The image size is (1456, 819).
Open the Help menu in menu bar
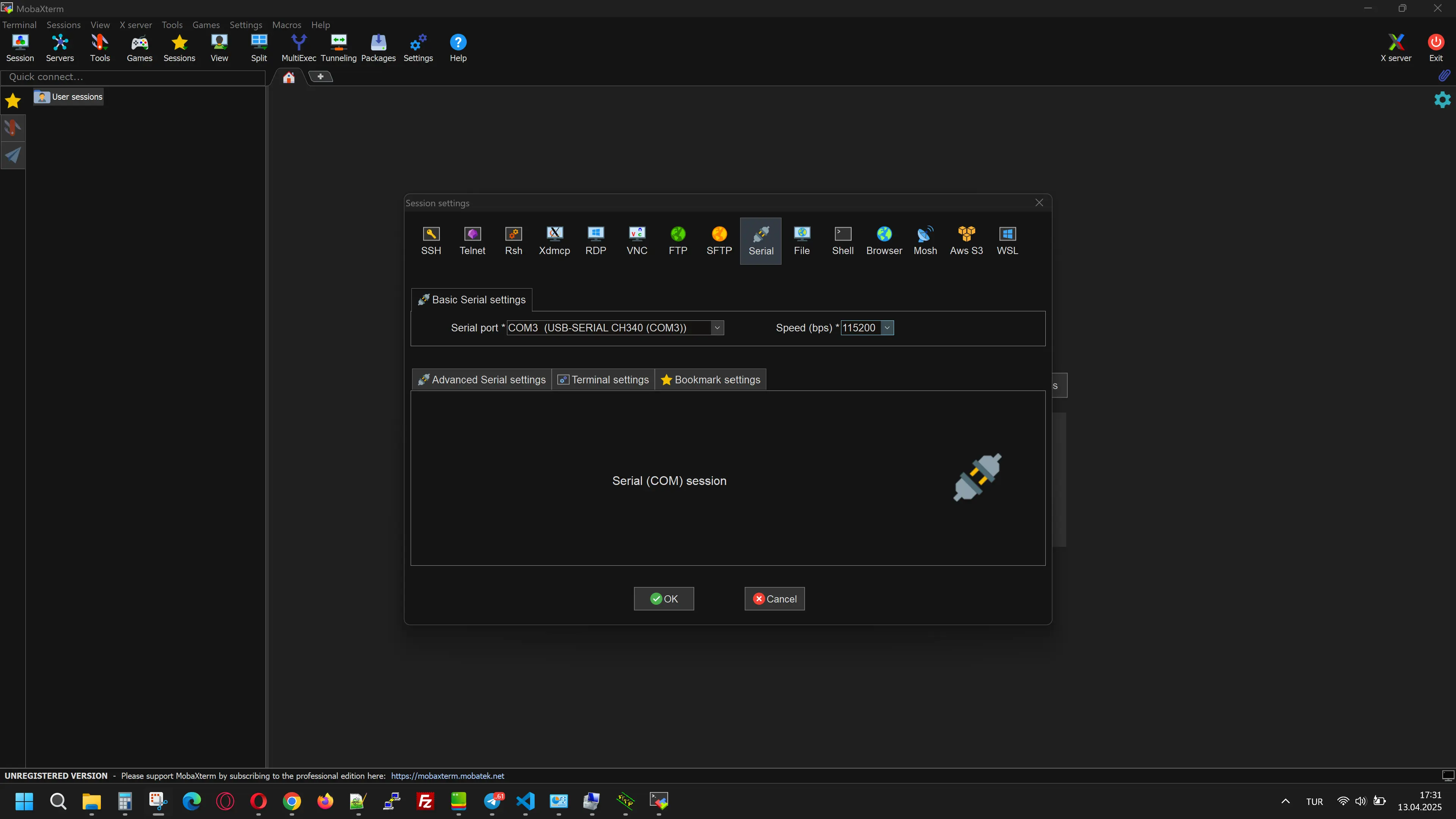tap(320, 25)
